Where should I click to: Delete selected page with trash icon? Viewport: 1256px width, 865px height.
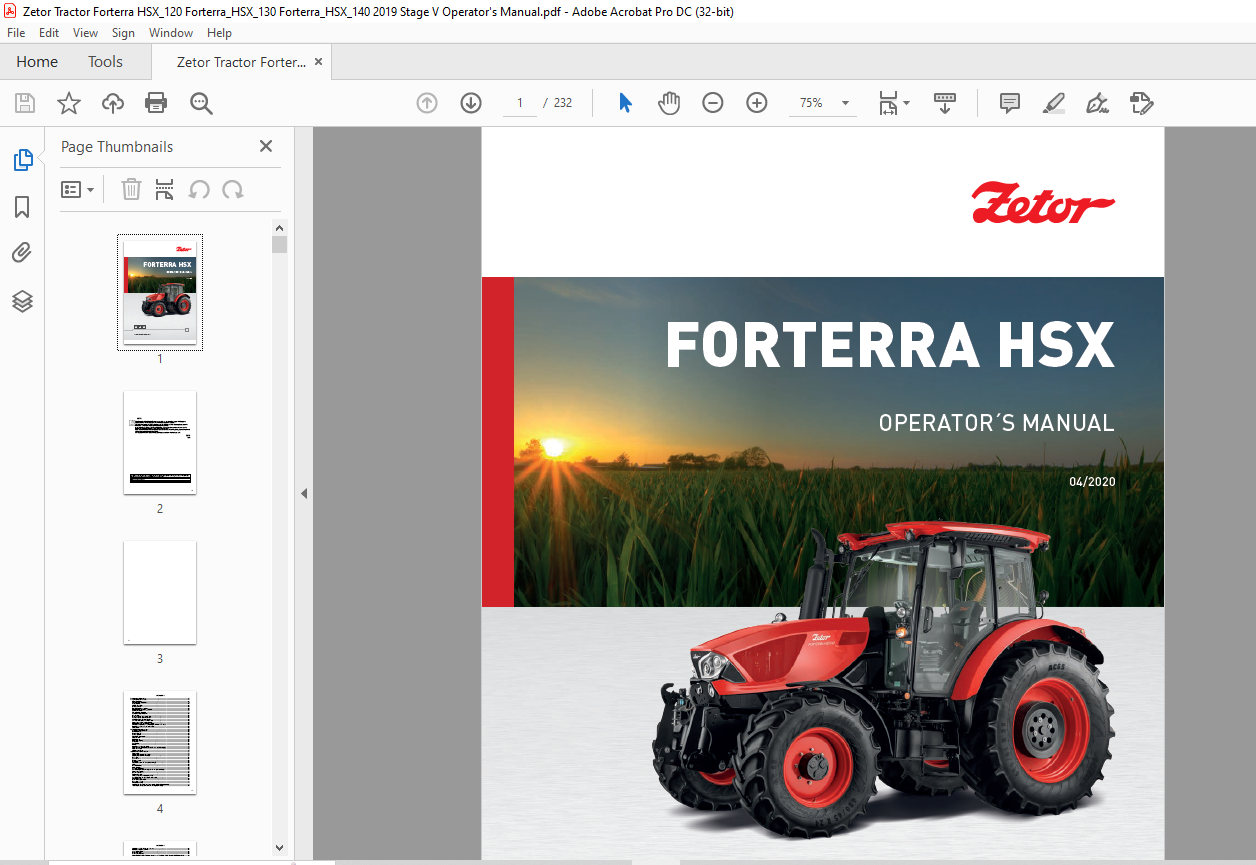pos(131,189)
